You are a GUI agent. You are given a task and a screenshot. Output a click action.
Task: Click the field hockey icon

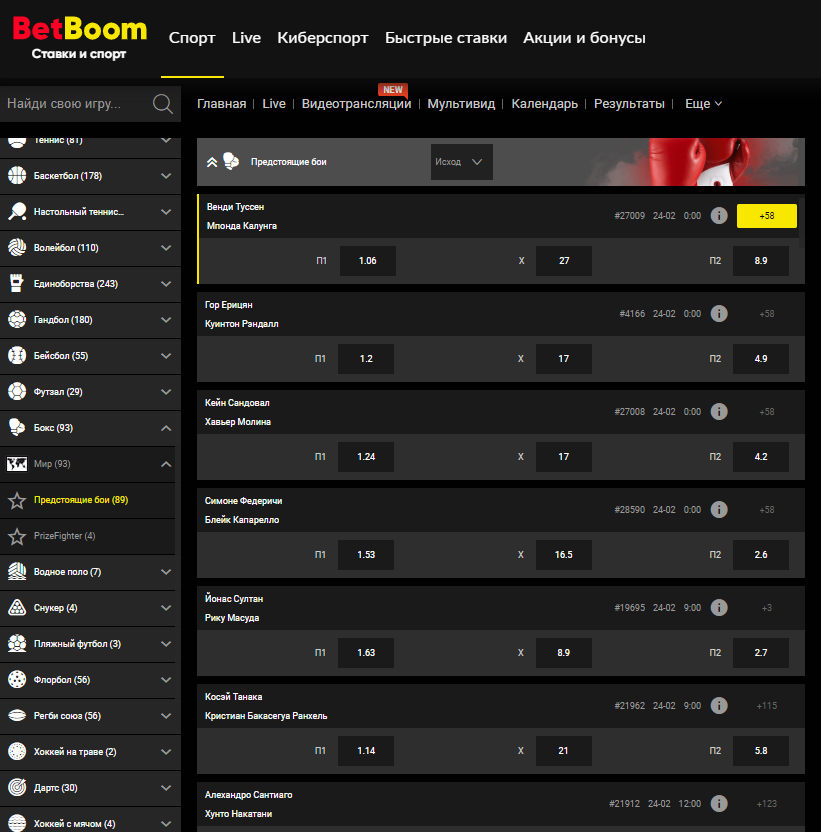coord(17,752)
